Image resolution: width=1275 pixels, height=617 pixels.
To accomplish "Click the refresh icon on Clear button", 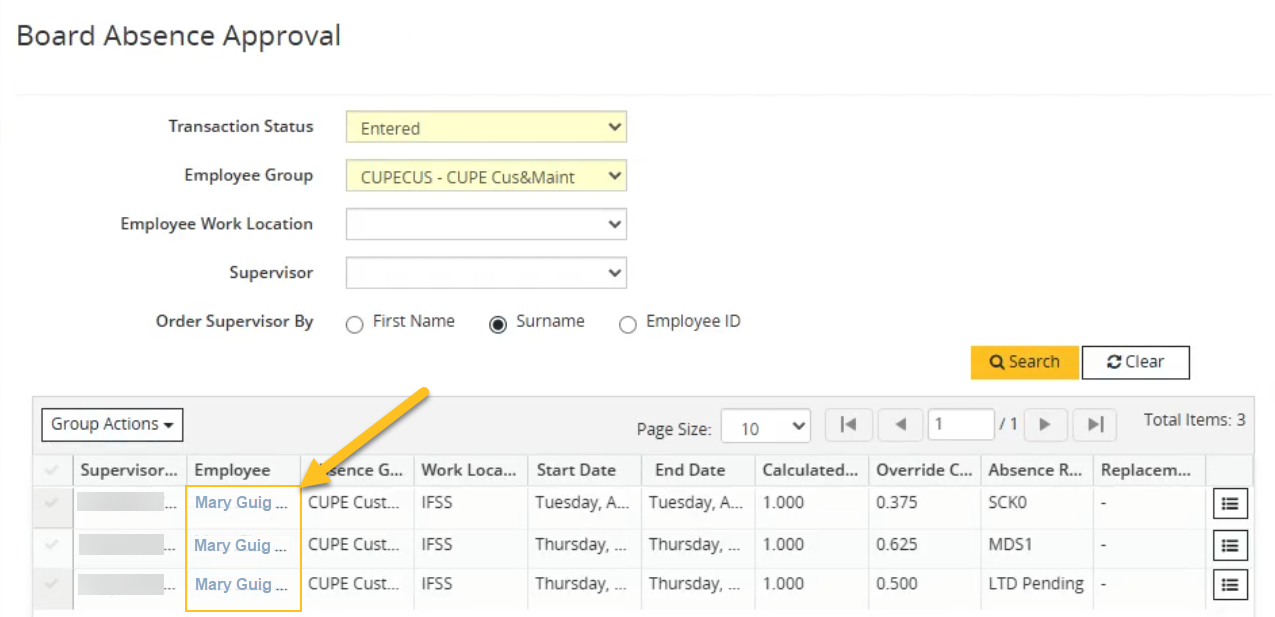I will pos(1113,361).
